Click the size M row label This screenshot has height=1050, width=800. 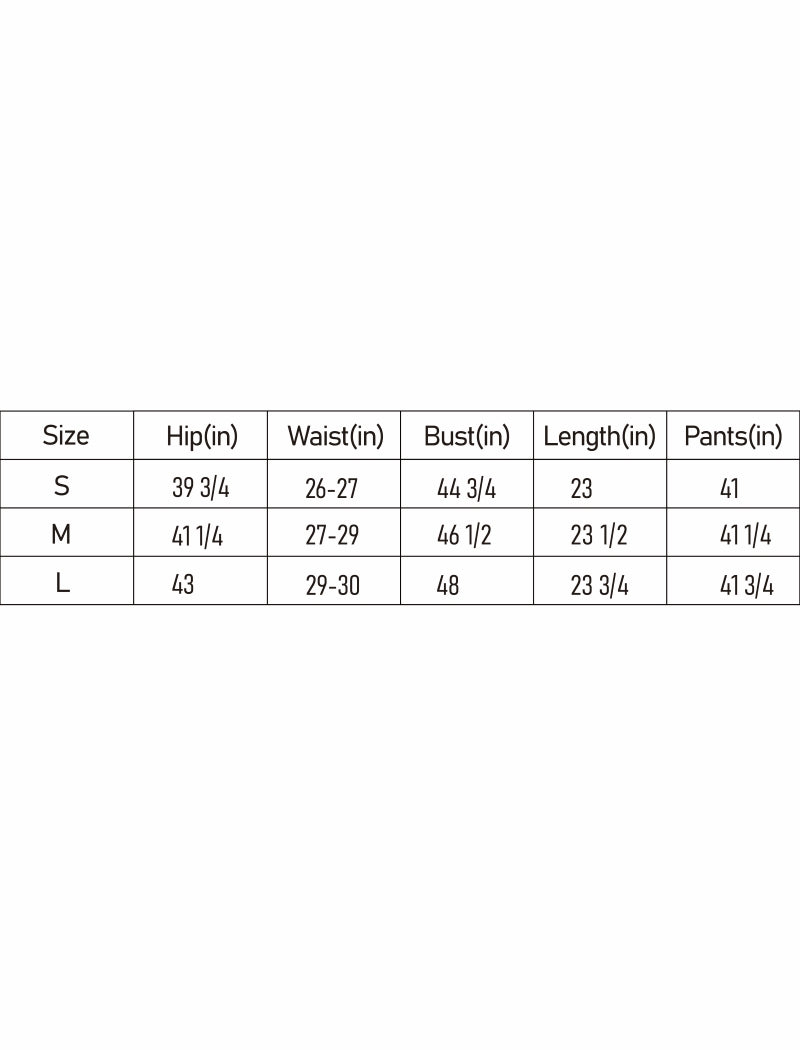61,535
